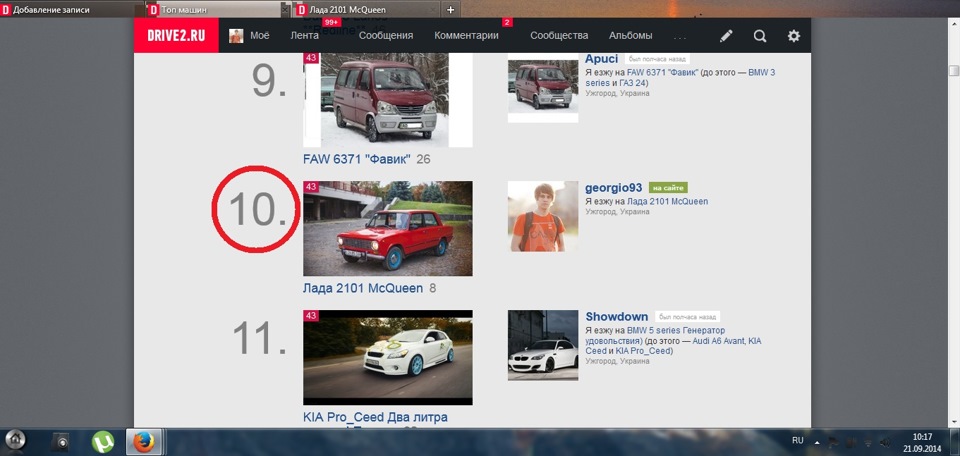Show hidden tray icons arrow
Screen dimensions: 960x456
(817, 441)
